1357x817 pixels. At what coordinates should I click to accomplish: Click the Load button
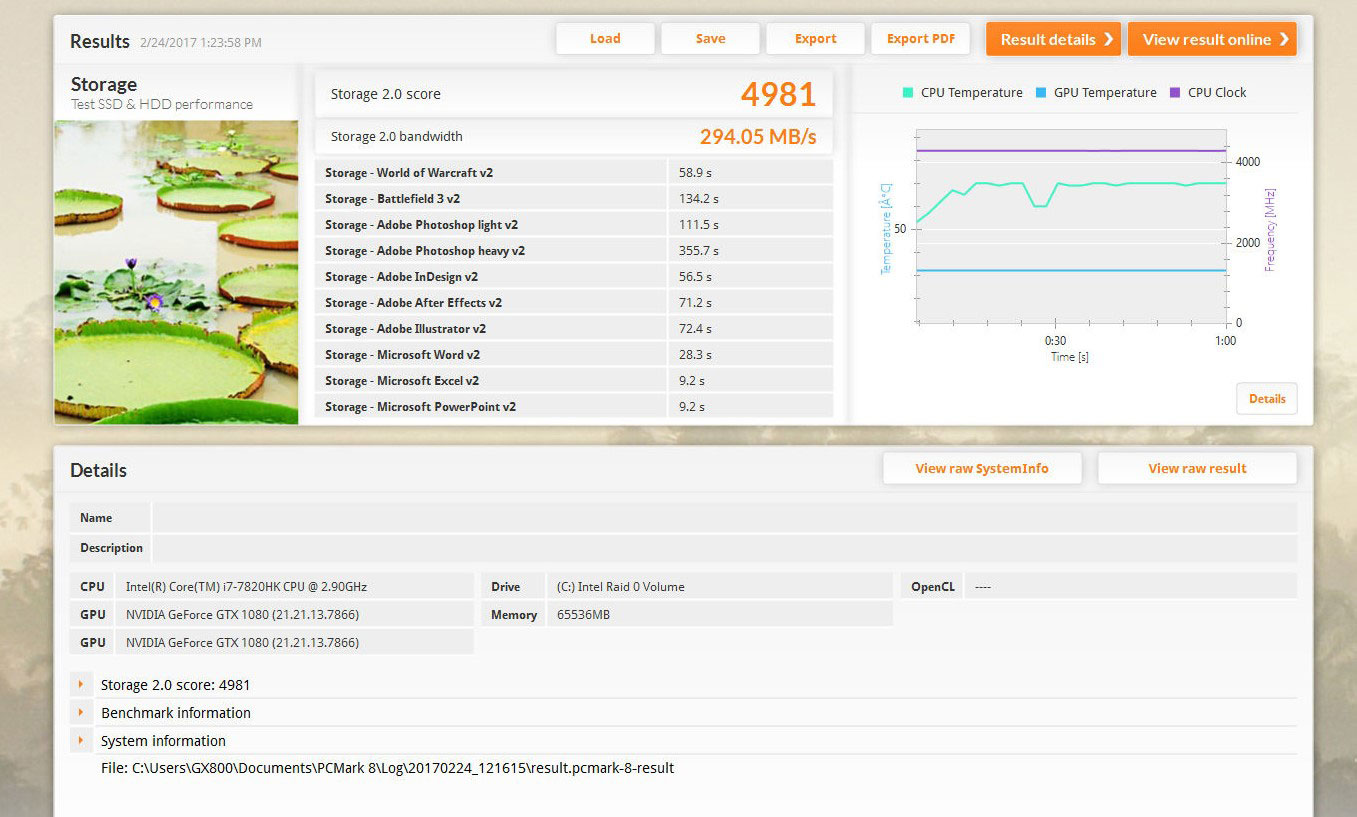pyautogui.click(x=605, y=39)
